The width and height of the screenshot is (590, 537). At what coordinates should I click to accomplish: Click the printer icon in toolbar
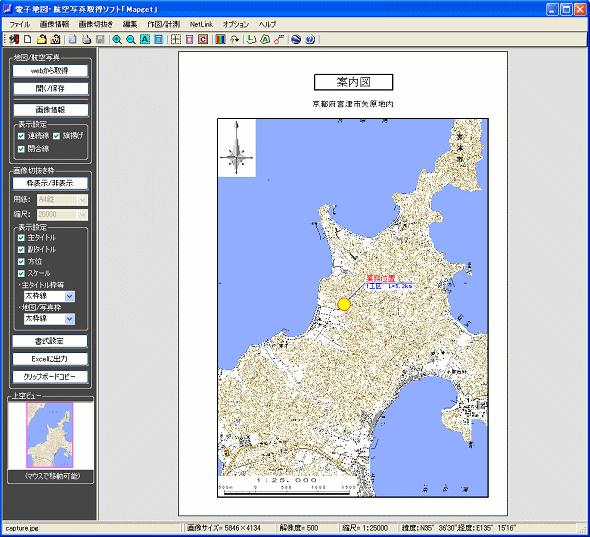(x=87, y=40)
